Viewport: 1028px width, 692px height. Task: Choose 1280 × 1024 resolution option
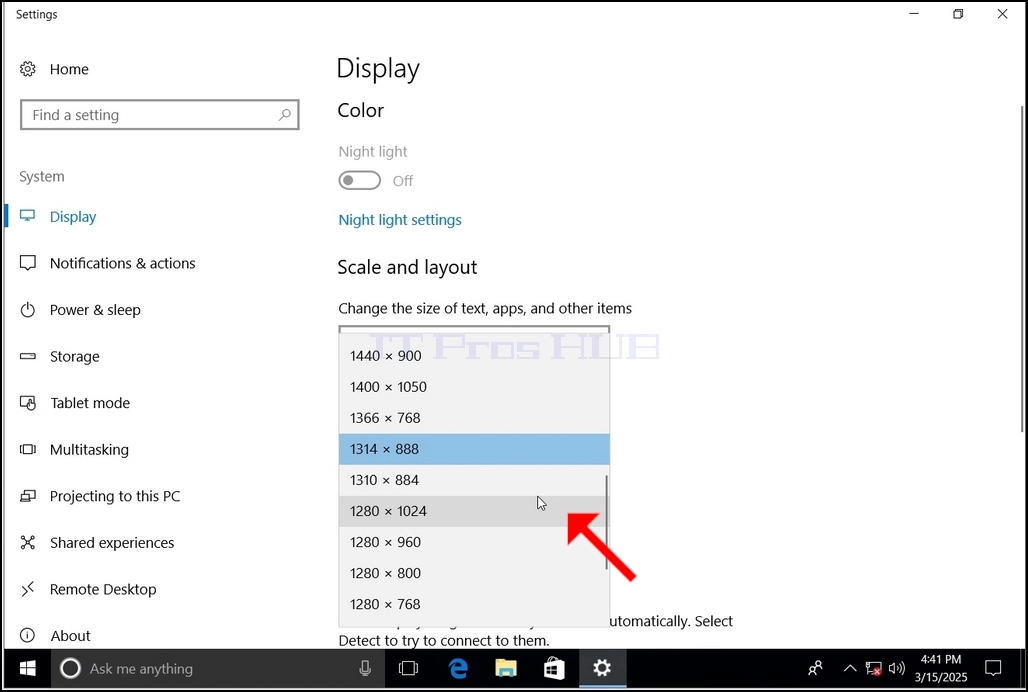(x=474, y=511)
